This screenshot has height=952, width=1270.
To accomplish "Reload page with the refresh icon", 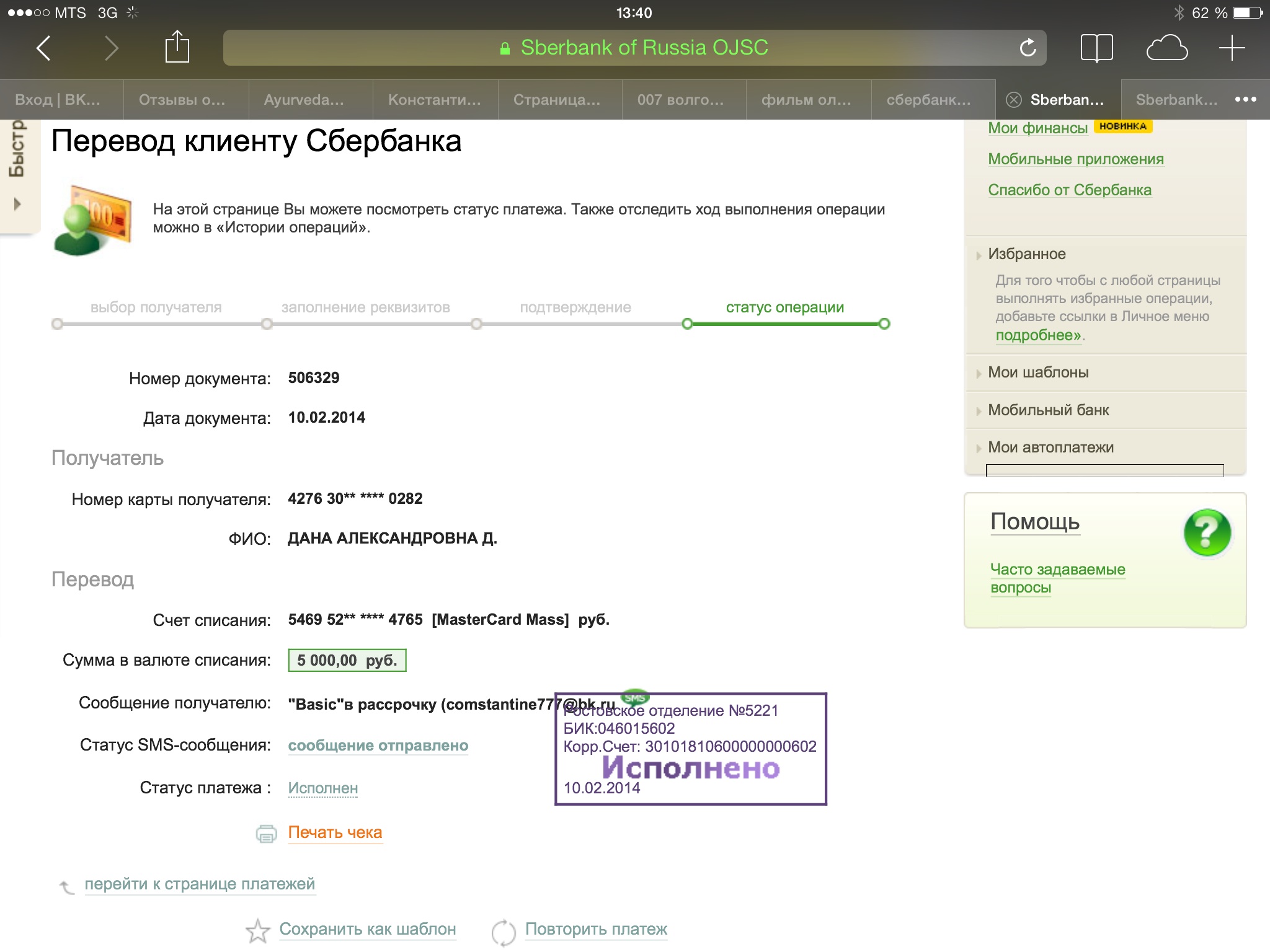I will (1028, 48).
